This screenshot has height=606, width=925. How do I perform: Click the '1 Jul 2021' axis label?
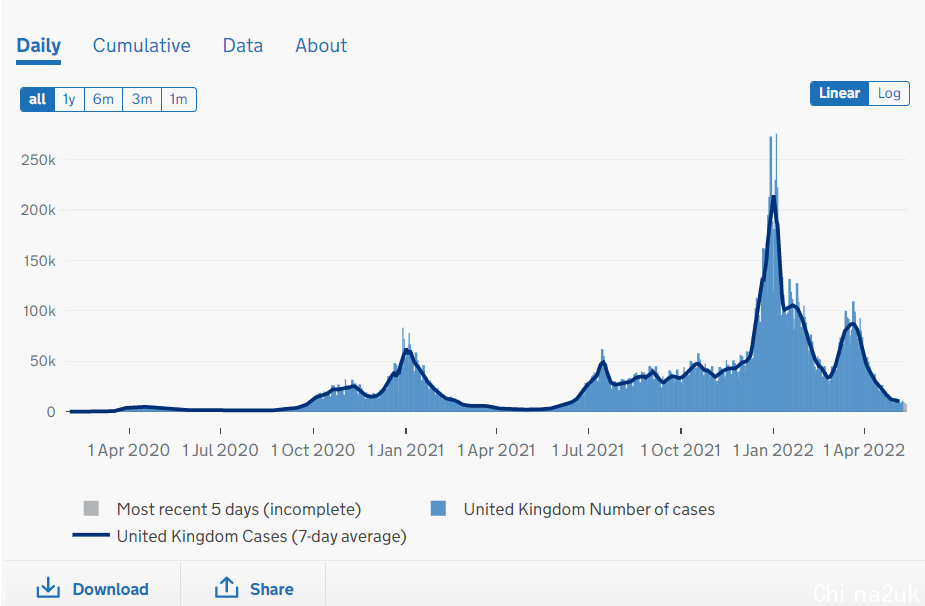point(588,450)
